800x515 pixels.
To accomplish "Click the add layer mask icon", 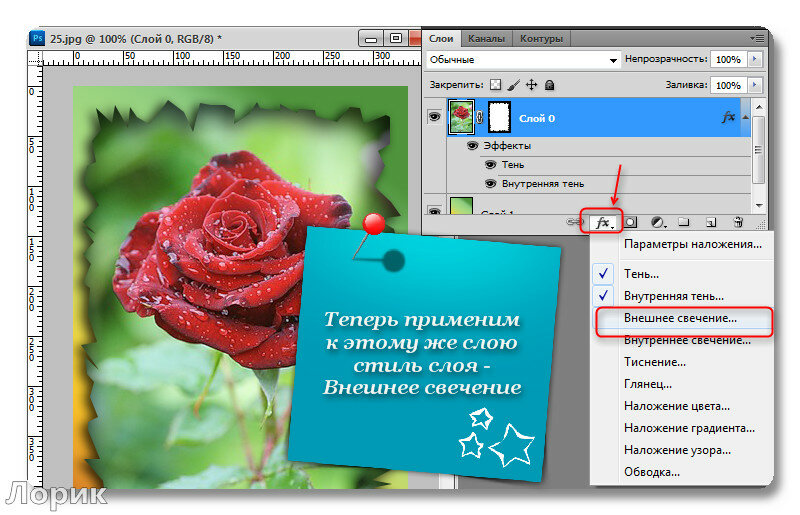I will pyautogui.click(x=631, y=222).
